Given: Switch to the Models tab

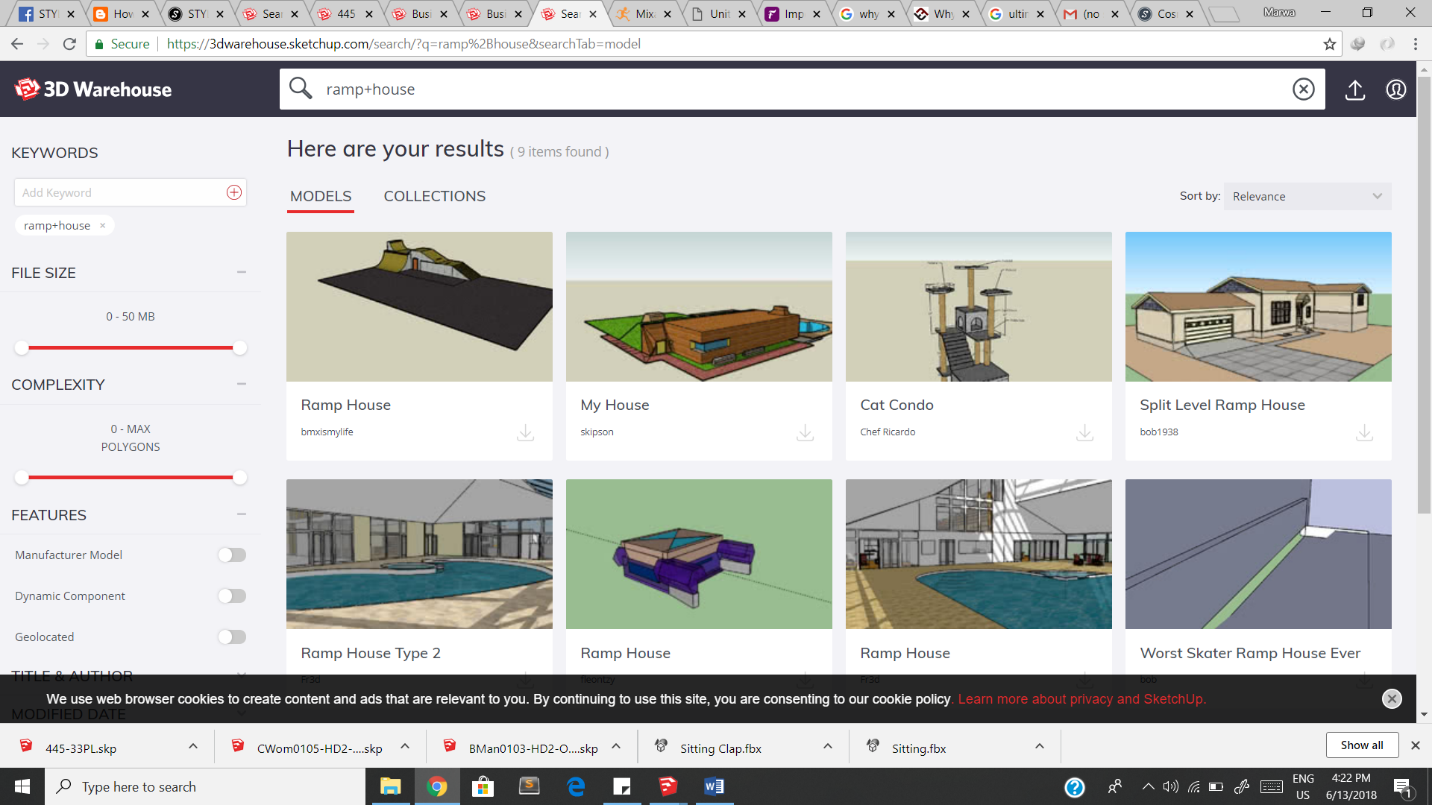Looking at the screenshot, I should (x=321, y=196).
